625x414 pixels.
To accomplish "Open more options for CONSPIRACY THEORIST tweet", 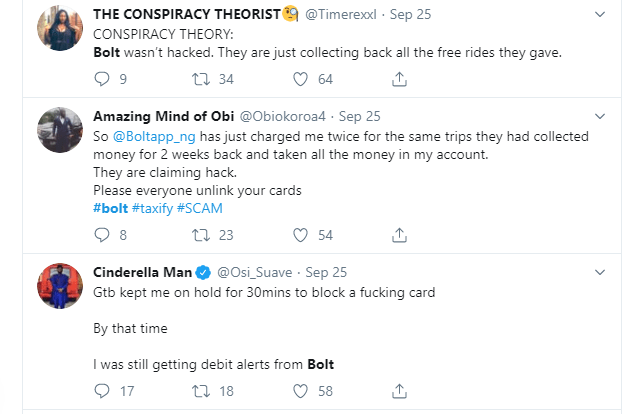I will click(599, 15).
